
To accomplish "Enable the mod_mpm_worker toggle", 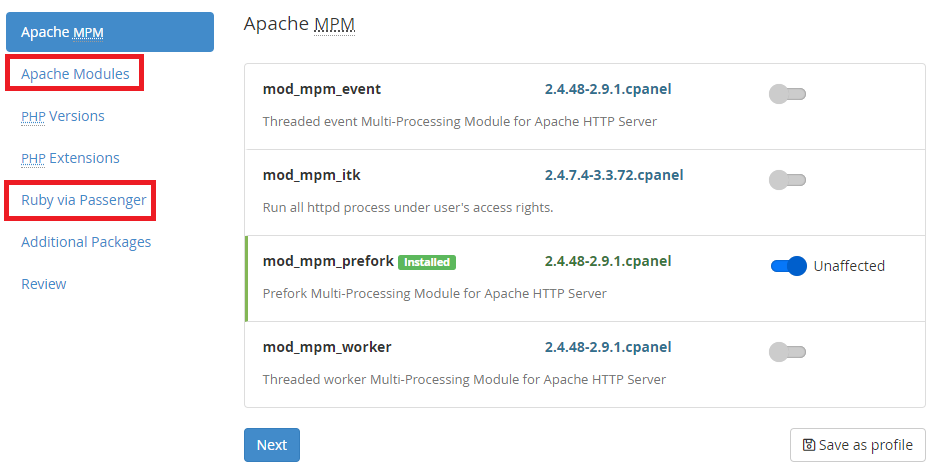I will (x=787, y=352).
